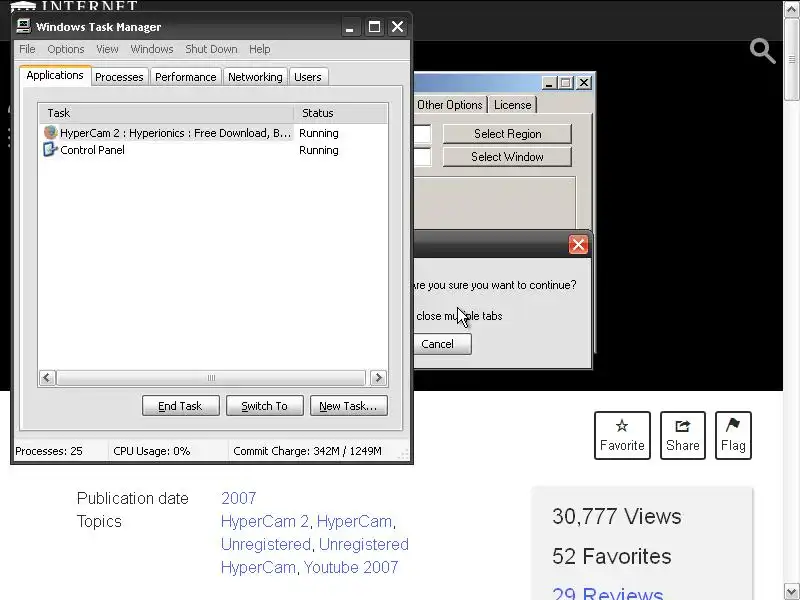
Task: Switch to the Processes tab
Action: pos(119,77)
